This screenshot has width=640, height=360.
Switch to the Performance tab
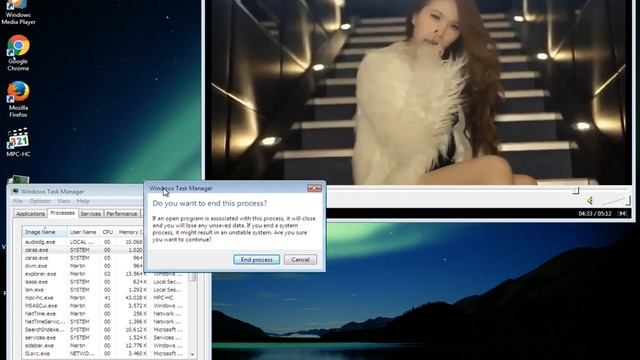tap(122, 214)
